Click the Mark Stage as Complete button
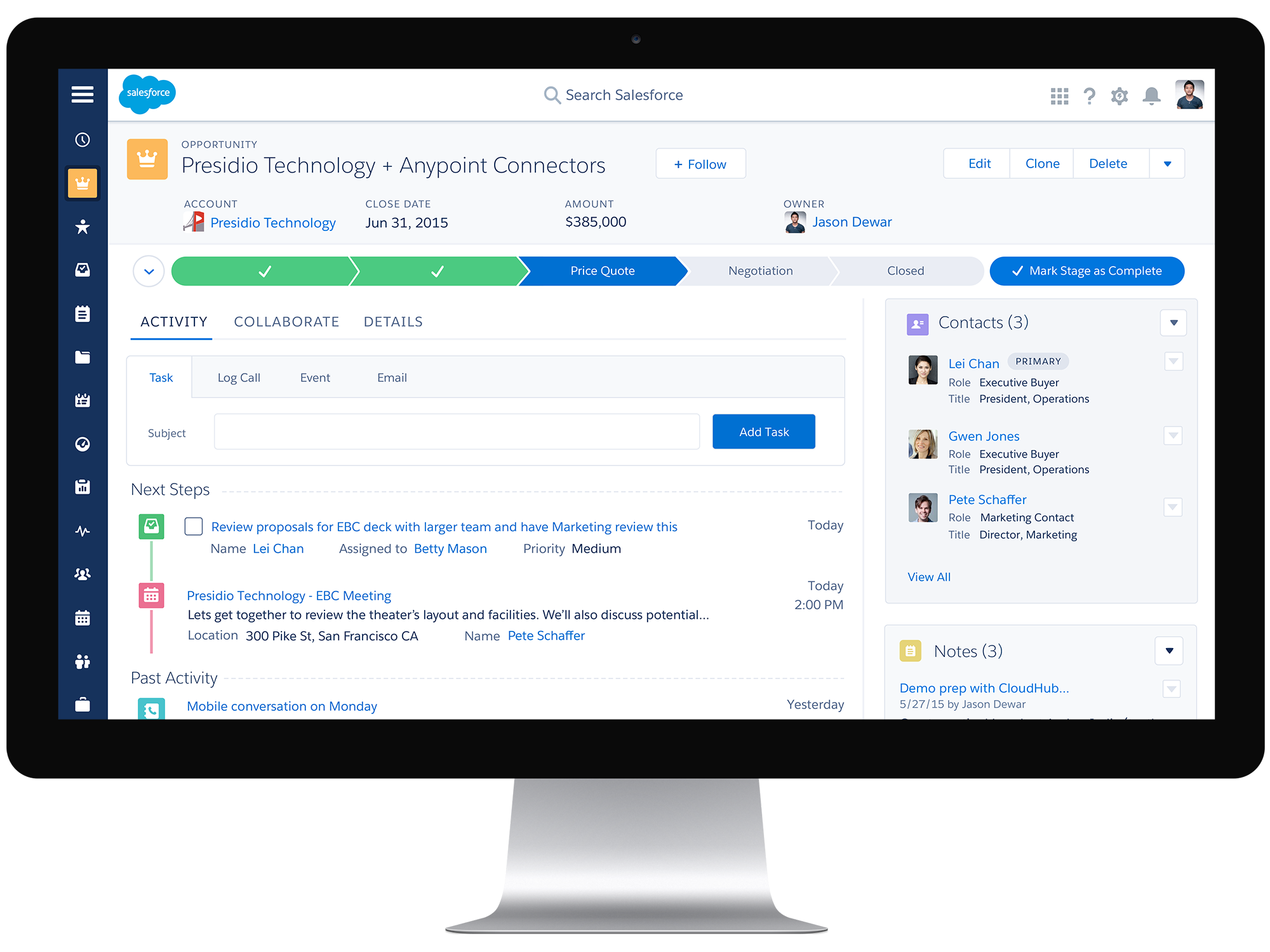The image size is (1270, 952). [1084, 270]
